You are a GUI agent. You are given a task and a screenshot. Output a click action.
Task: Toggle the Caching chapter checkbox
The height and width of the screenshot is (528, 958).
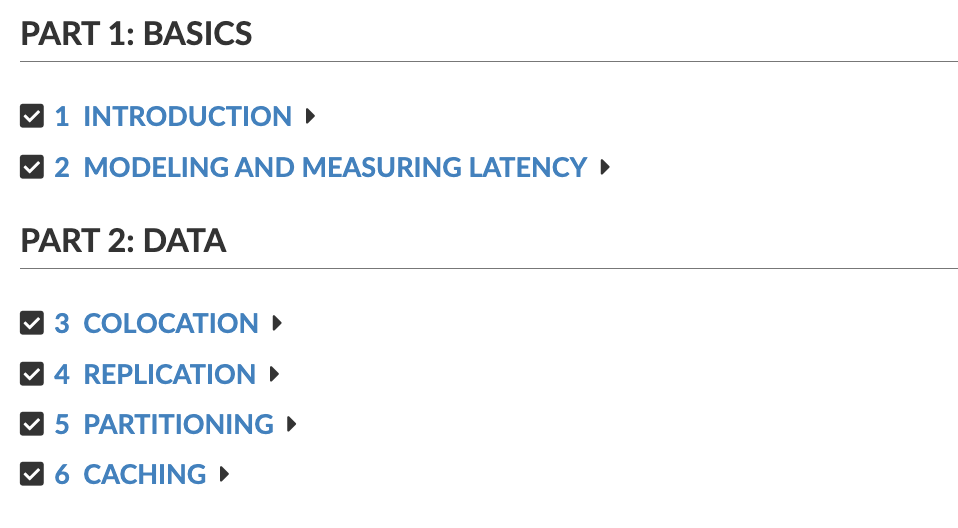[x=32, y=474]
